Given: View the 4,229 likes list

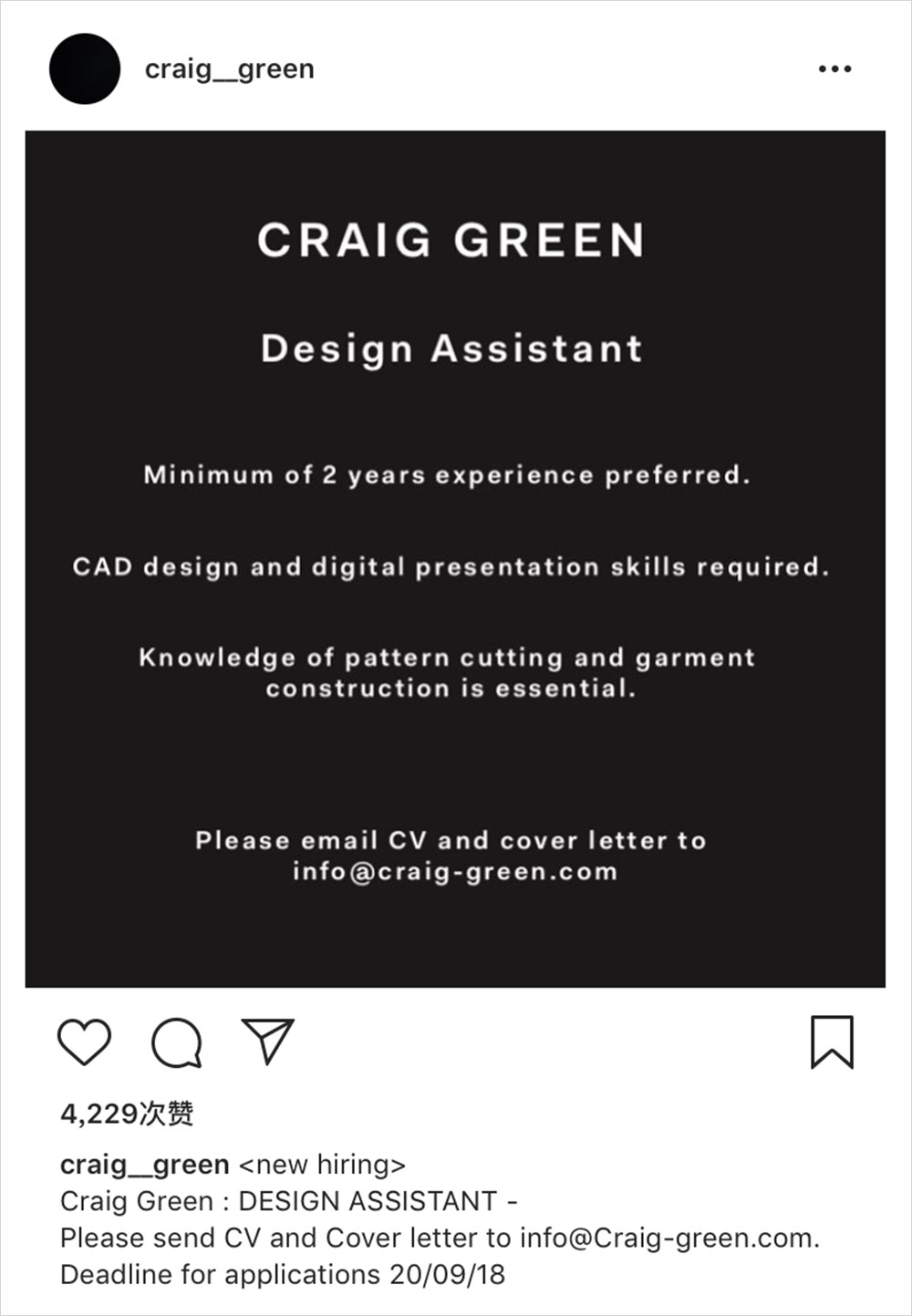Looking at the screenshot, I should pyautogui.click(x=127, y=1114).
